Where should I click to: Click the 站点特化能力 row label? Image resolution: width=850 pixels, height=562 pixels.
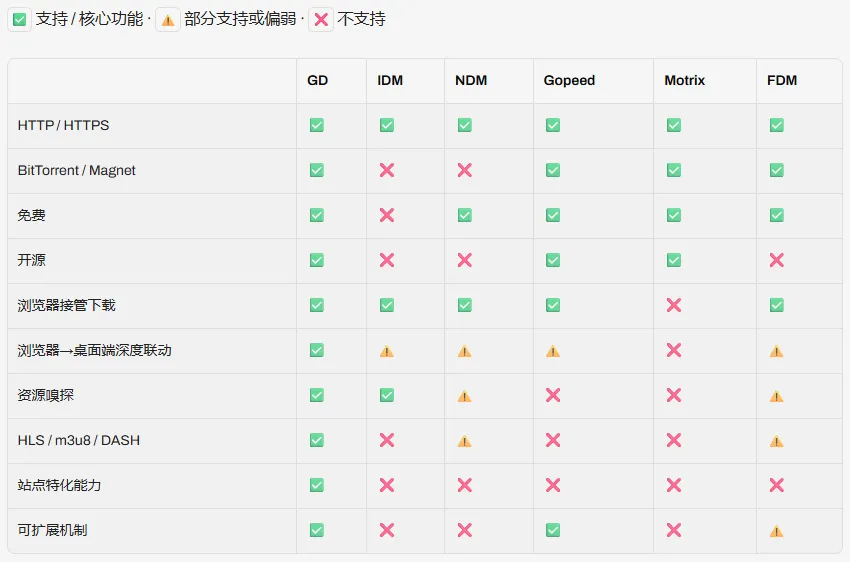tap(59, 485)
